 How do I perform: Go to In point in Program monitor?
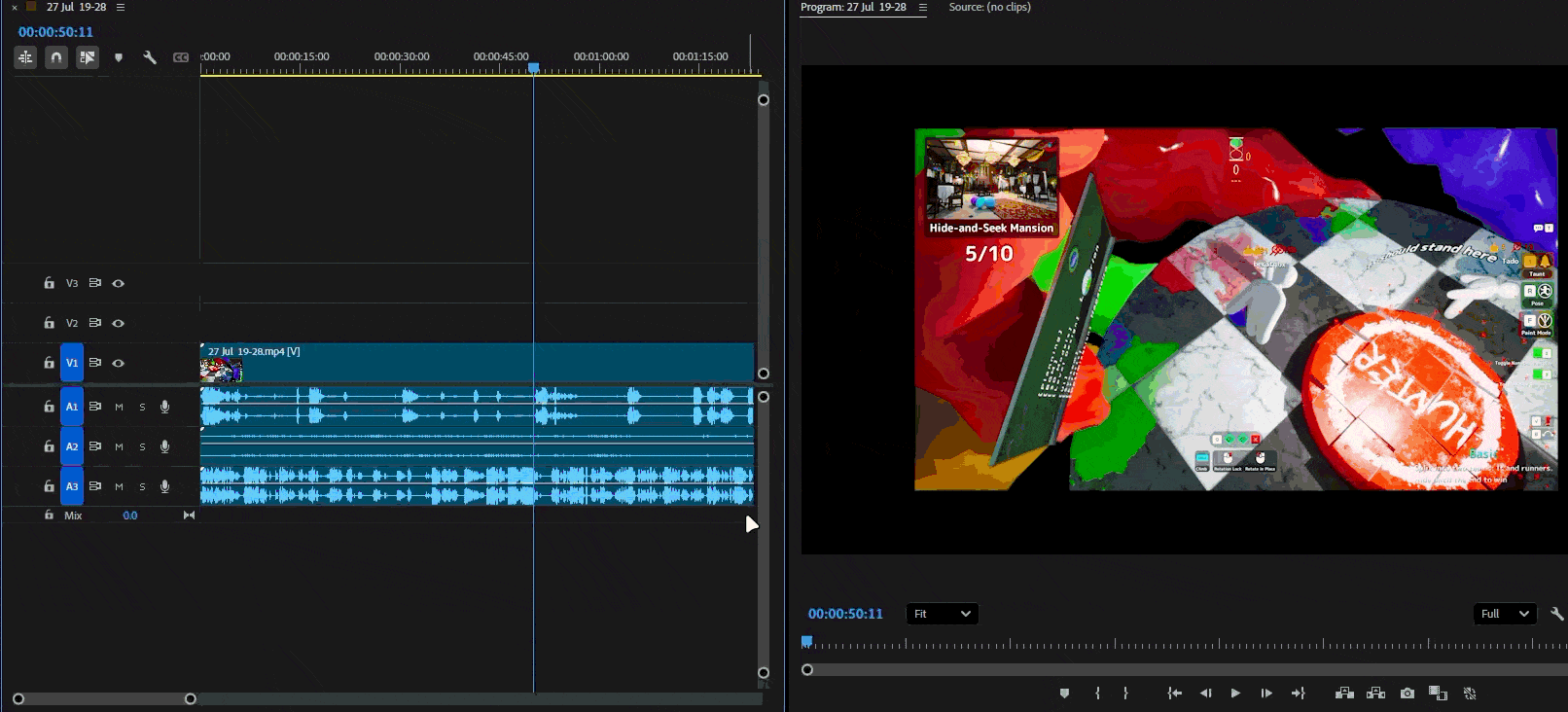pos(1175,694)
